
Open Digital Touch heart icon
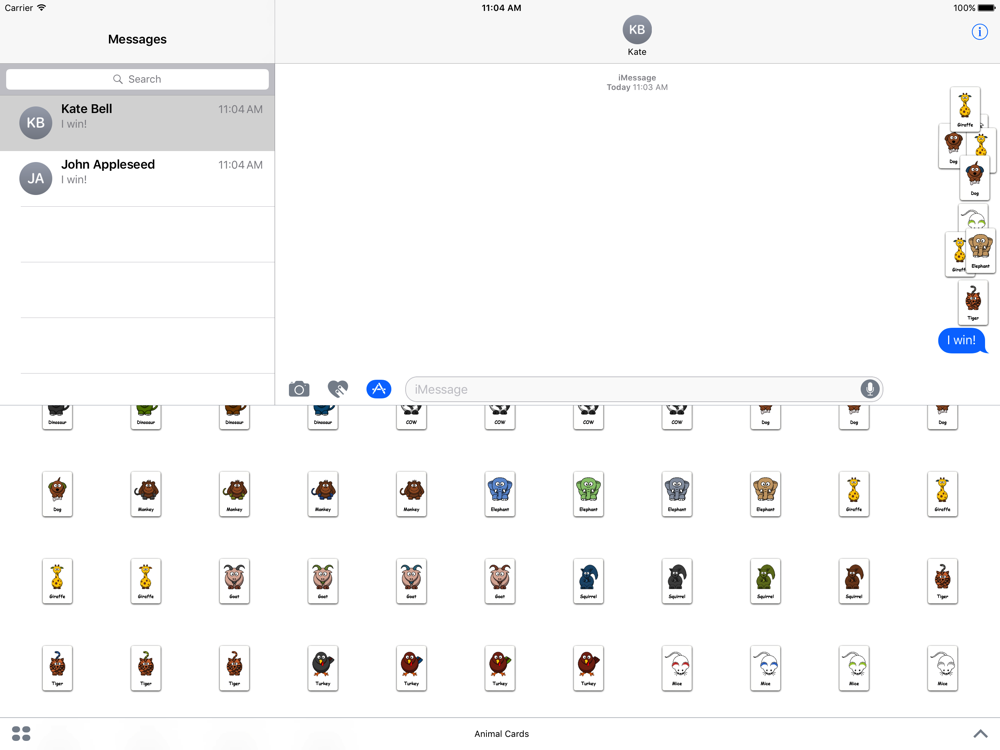pos(338,389)
